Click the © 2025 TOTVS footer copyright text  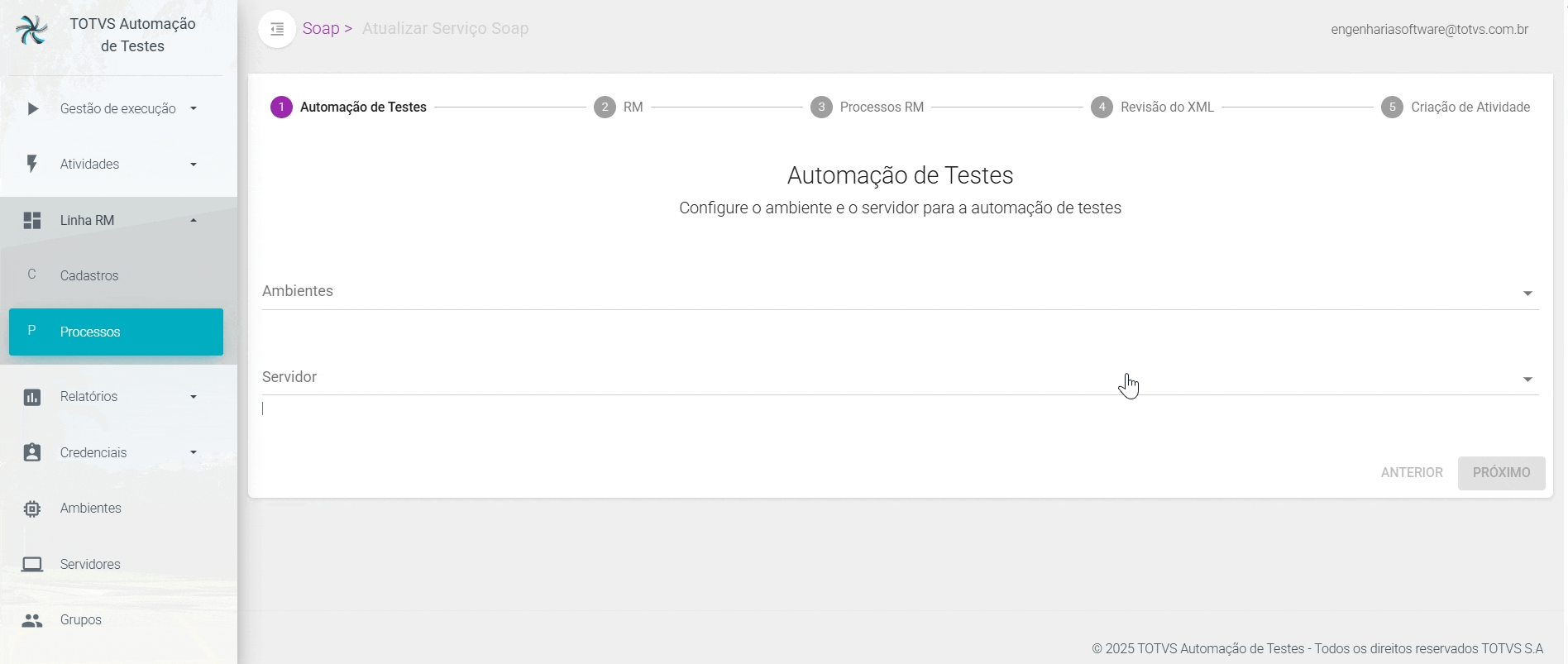coord(1317,649)
